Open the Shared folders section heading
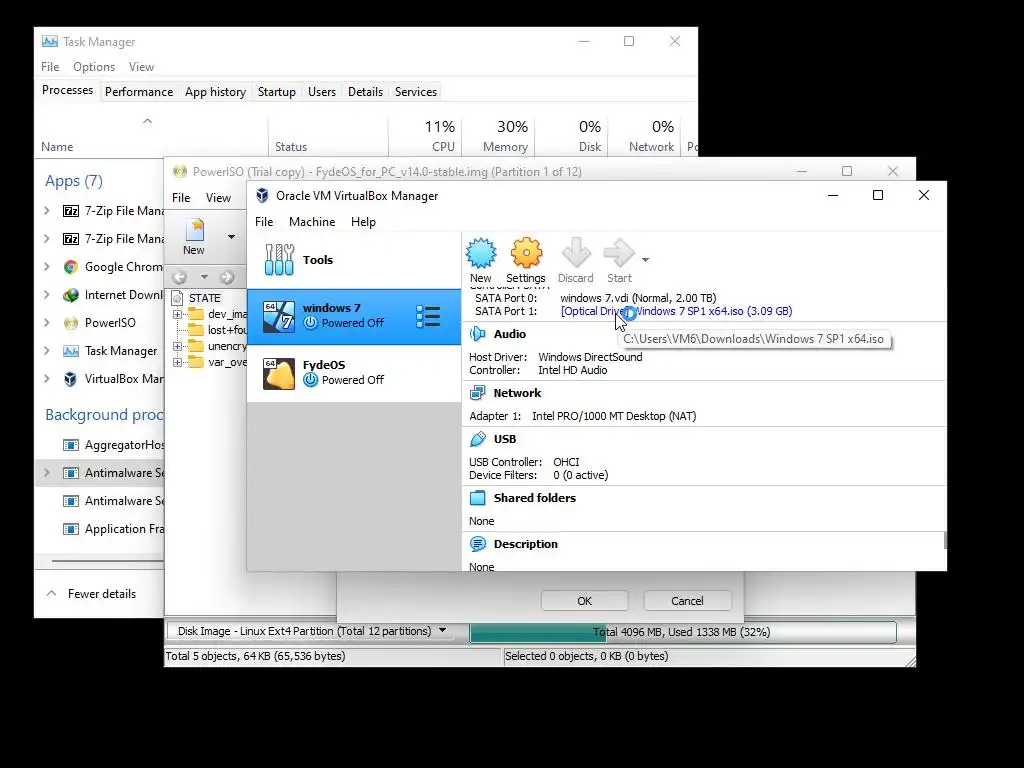This screenshot has height=768, width=1024. [535, 498]
